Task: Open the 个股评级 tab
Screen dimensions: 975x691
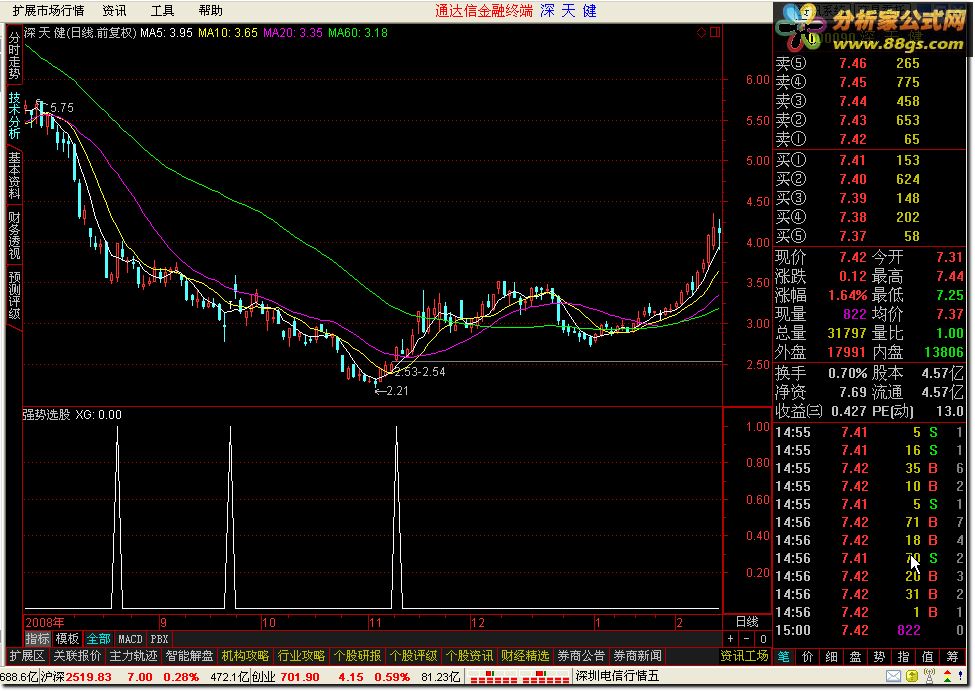Action: pyautogui.click(x=413, y=656)
